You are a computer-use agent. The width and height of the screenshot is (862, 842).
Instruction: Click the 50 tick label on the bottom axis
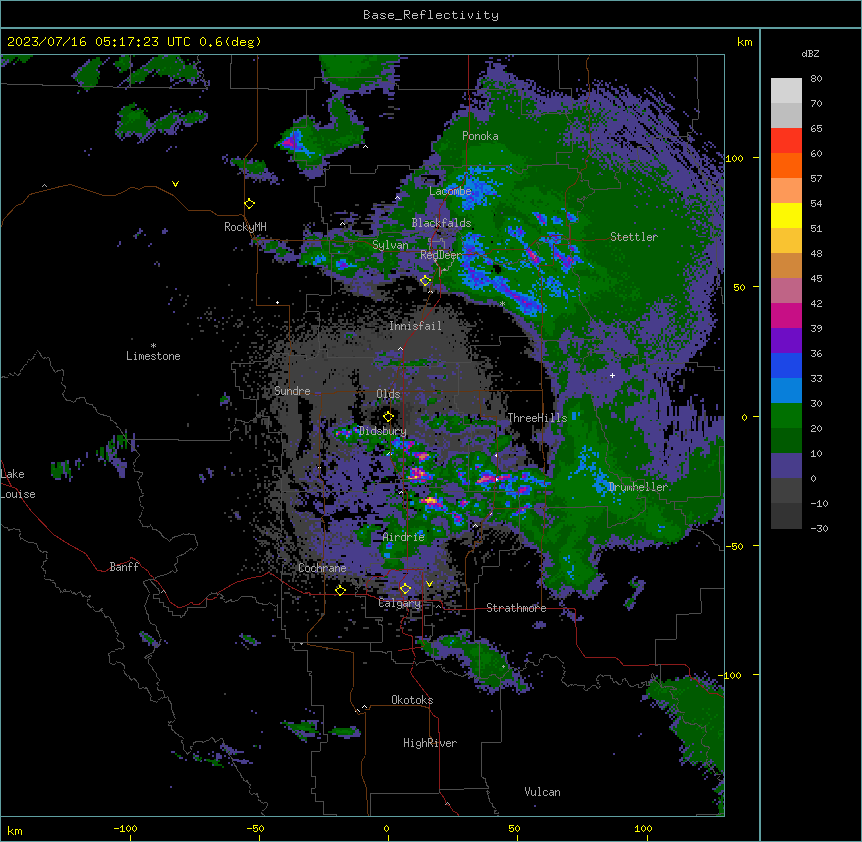tap(514, 828)
